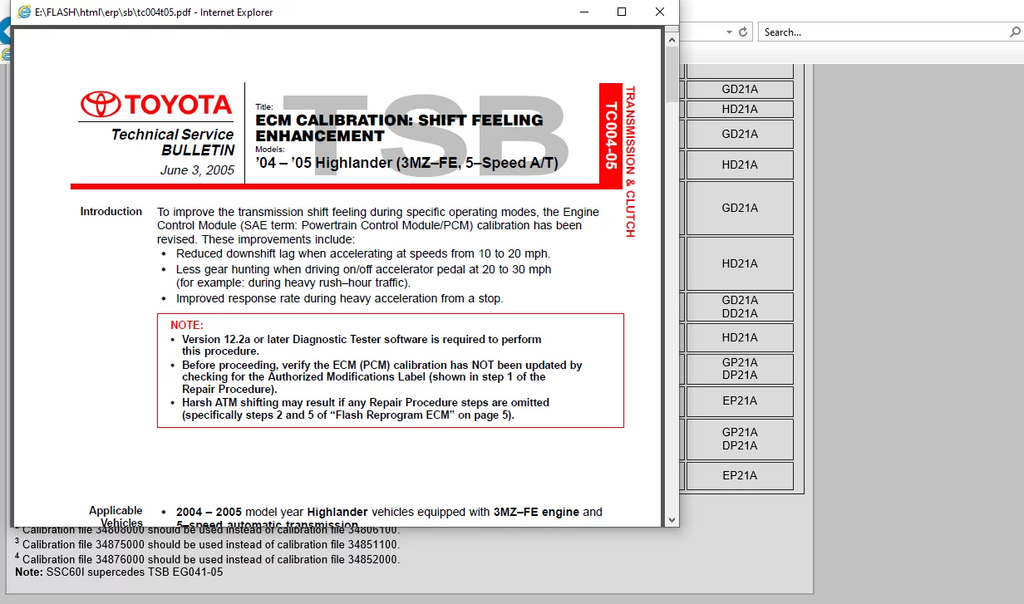Click inside the Search... field

pos(880,32)
